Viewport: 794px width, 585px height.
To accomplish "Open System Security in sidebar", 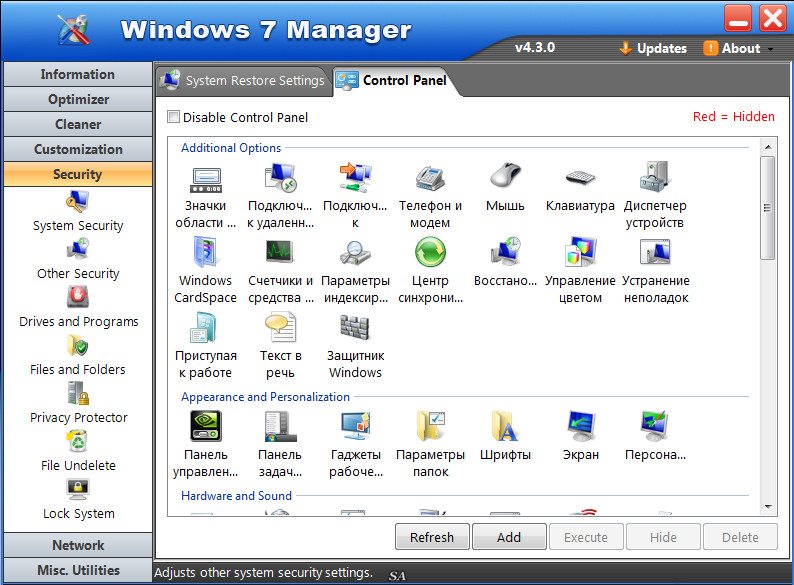I will 78,211.
